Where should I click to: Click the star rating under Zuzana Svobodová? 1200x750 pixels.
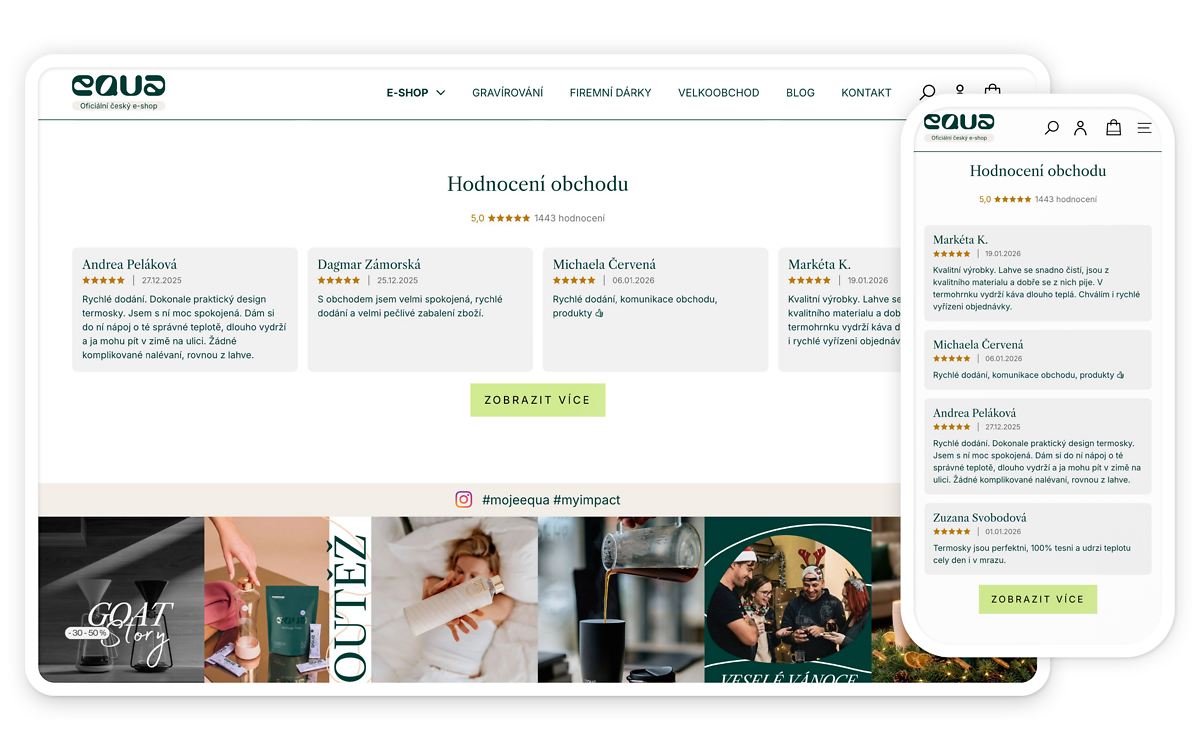click(952, 532)
